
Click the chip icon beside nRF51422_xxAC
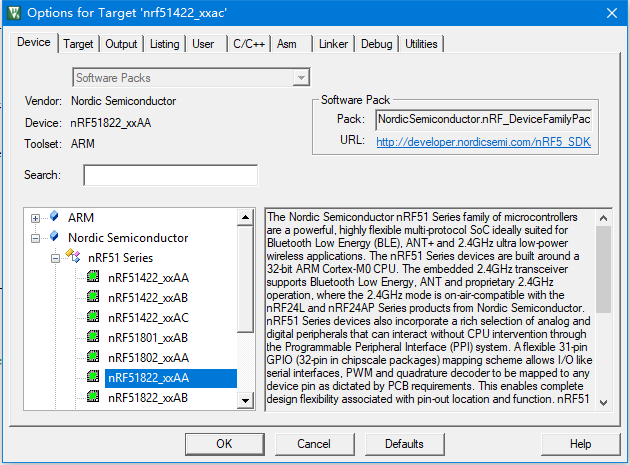[93, 316]
